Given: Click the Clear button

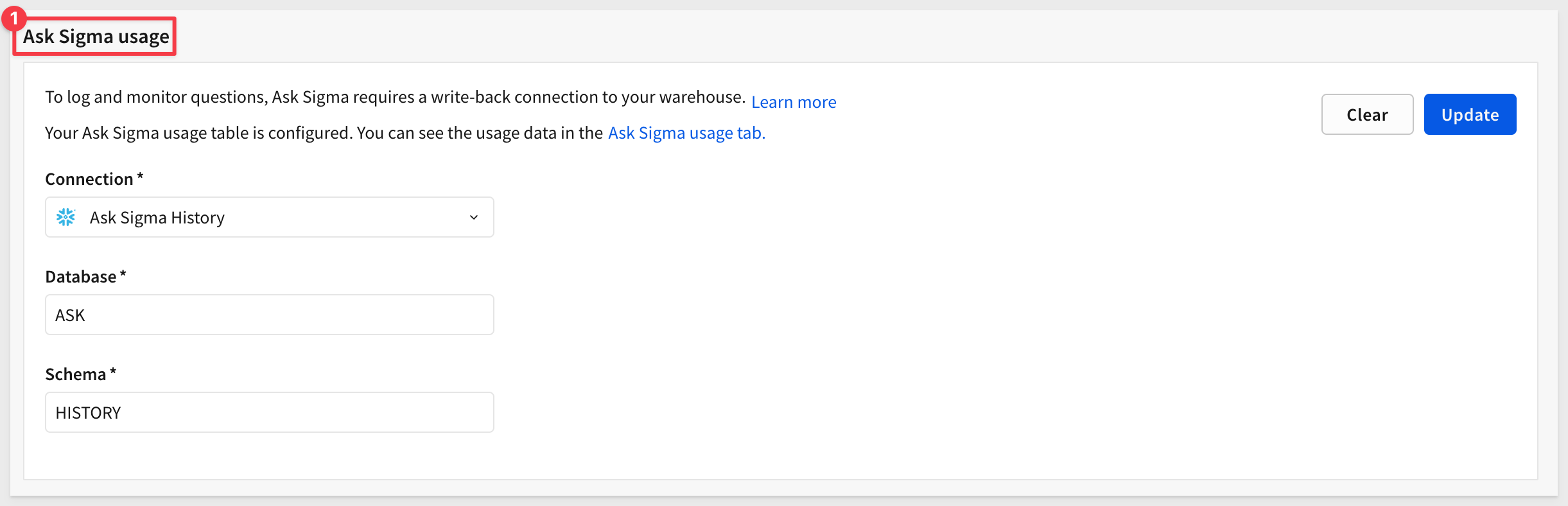Looking at the screenshot, I should point(1367,114).
